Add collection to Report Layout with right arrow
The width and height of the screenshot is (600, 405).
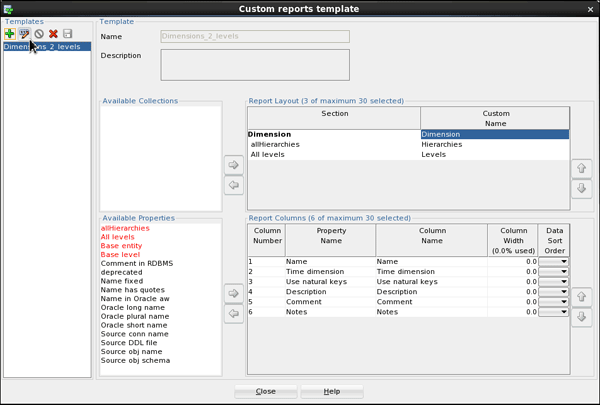coord(234,165)
